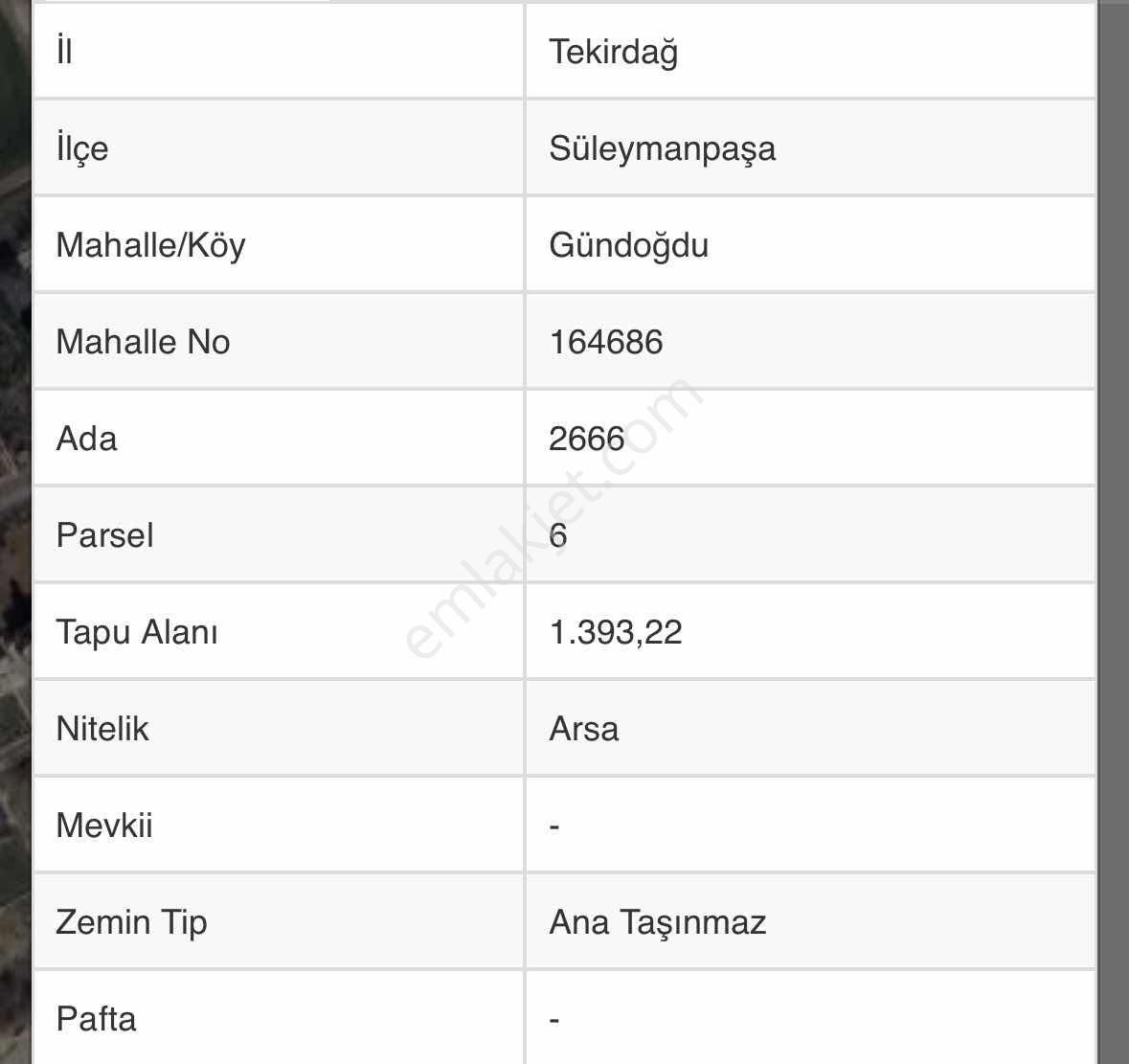Click the Parsel value 6

click(558, 535)
